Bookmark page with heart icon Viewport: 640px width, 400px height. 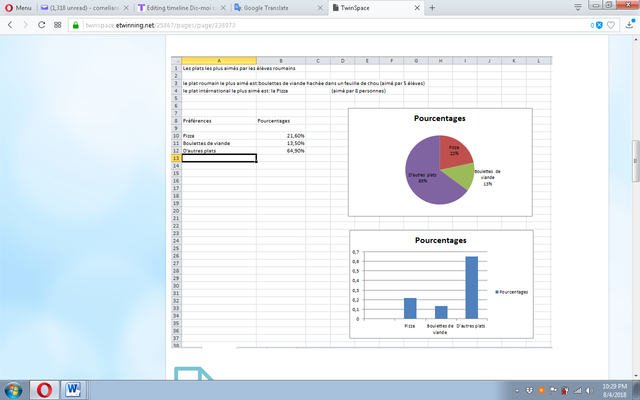tap(611, 25)
